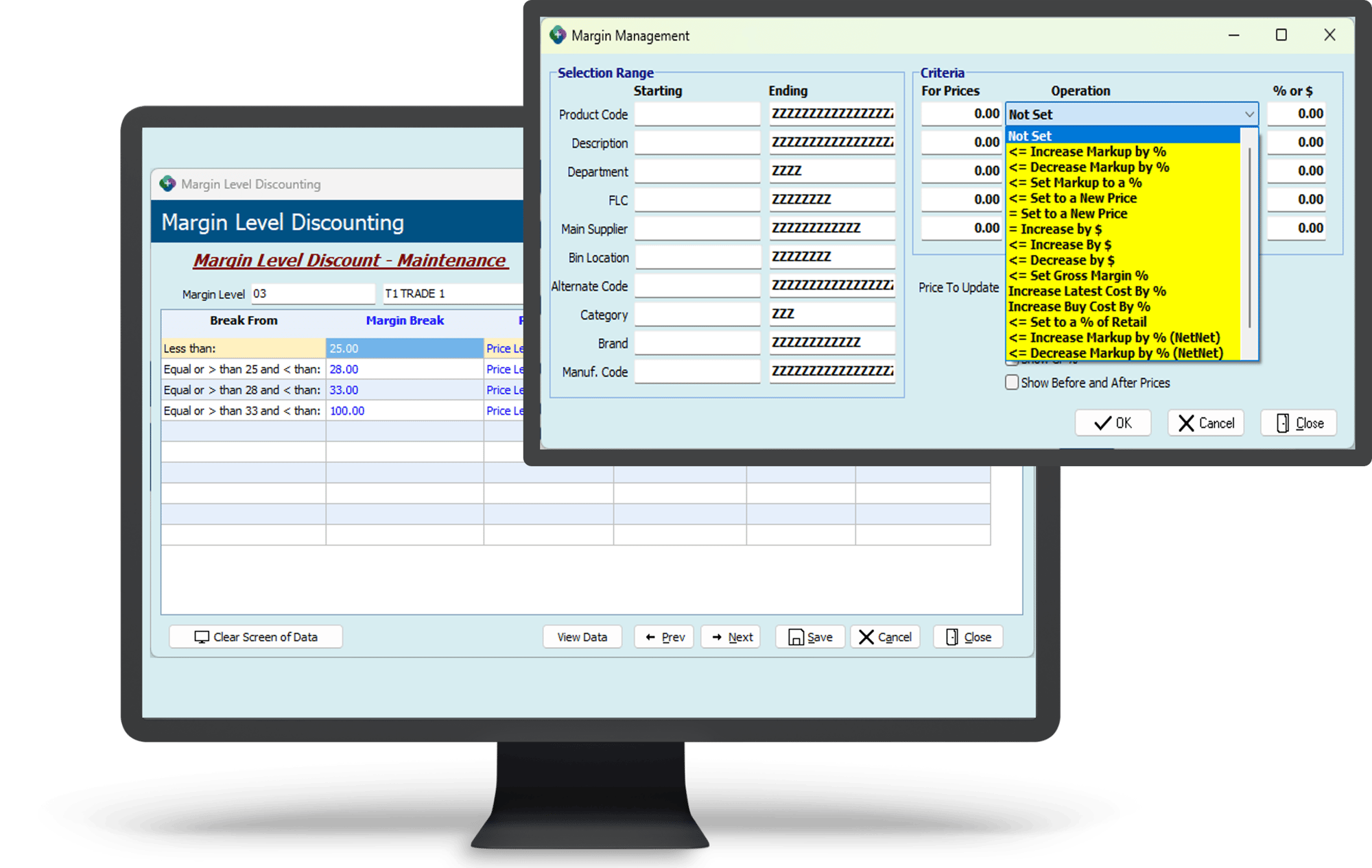Choose '<= Decrease Markup by %' option
The width and height of the screenshot is (1372, 868).
(x=1123, y=167)
